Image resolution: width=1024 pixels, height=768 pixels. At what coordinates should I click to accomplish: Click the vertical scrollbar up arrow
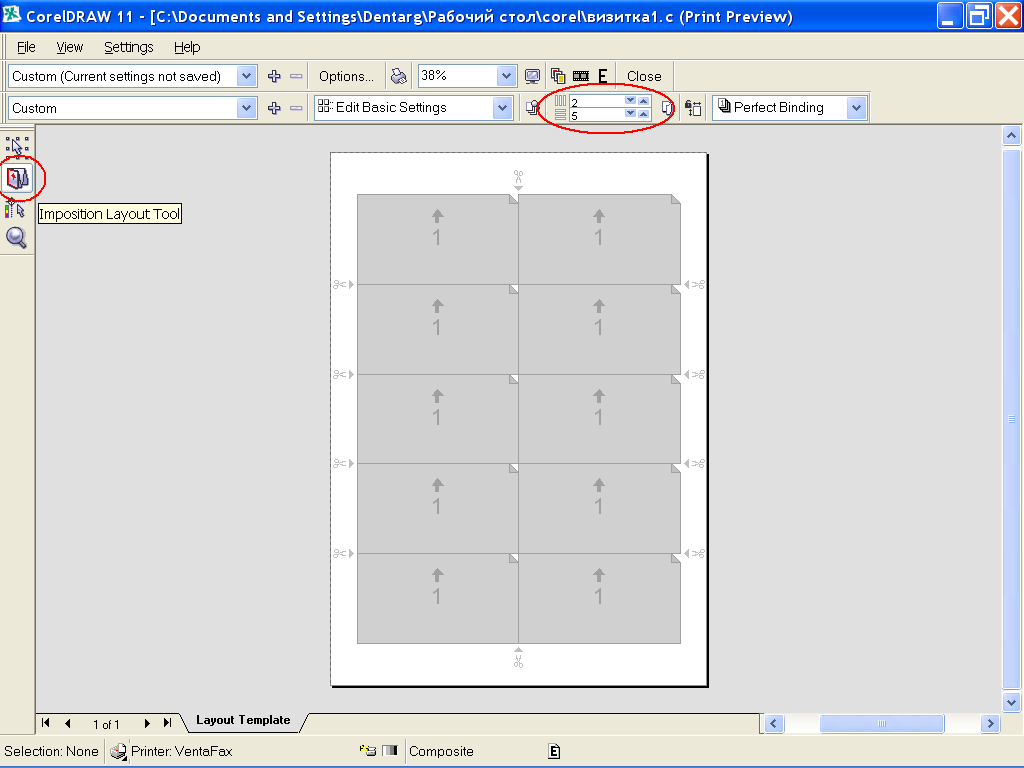[x=1012, y=136]
